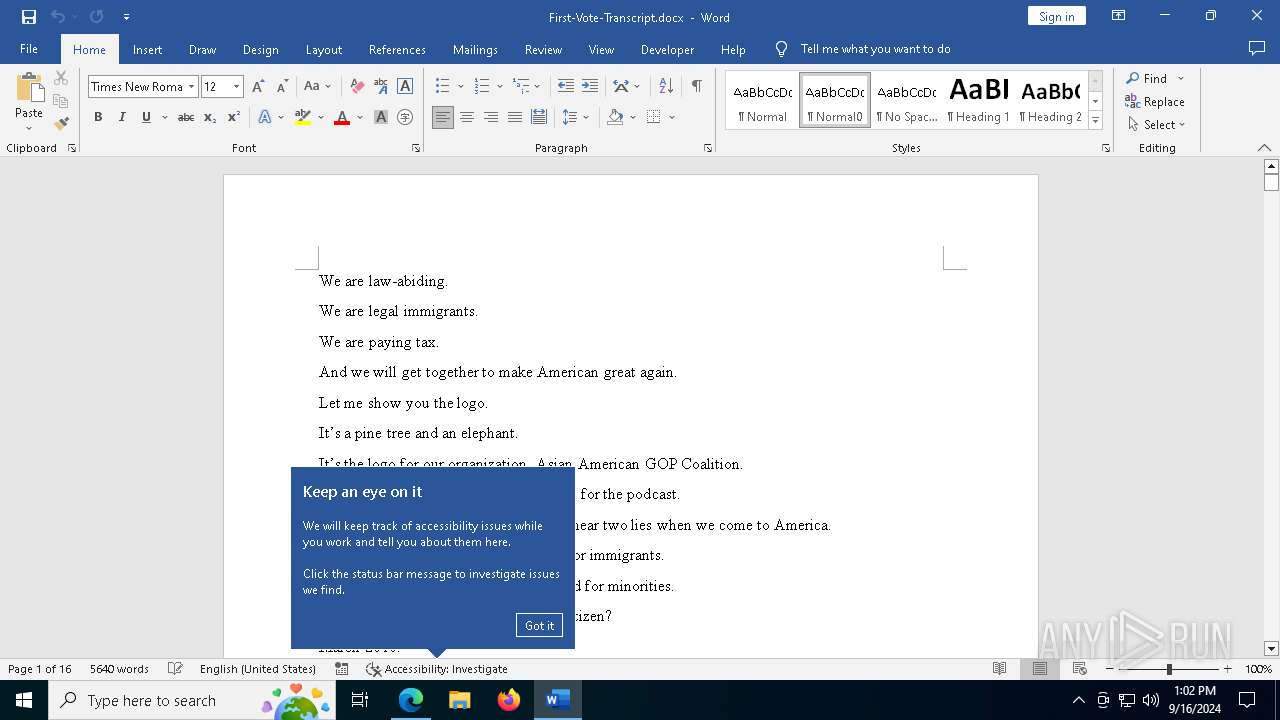Toggle Italic formatting
The width and height of the screenshot is (1280, 720).
click(x=122, y=118)
